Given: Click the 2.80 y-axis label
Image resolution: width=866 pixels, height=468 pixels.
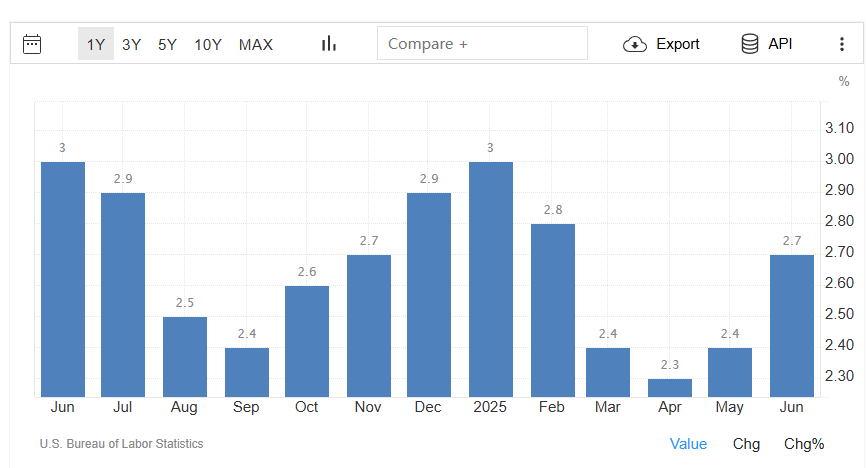Looking at the screenshot, I should 839,221.
